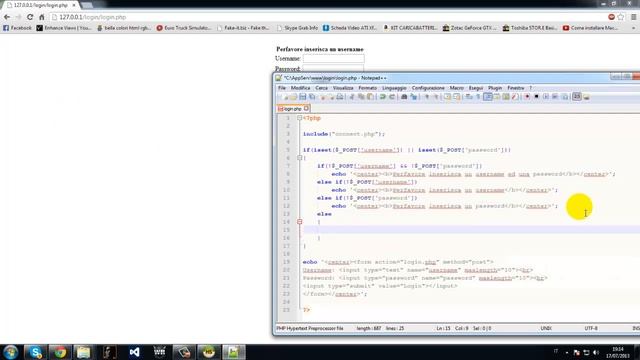Click the Open file folder icon in Notepad++

click(293, 97)
